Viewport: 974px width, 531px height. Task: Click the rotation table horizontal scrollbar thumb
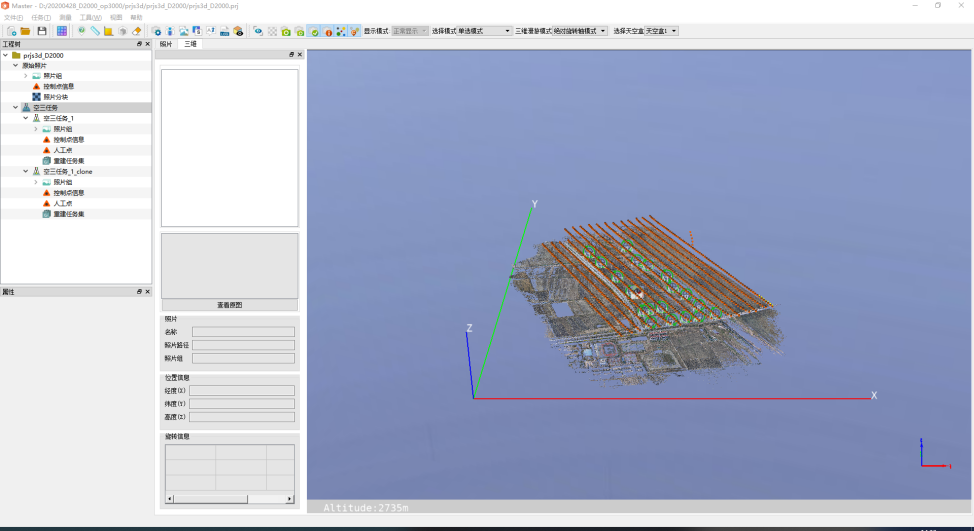211,499
